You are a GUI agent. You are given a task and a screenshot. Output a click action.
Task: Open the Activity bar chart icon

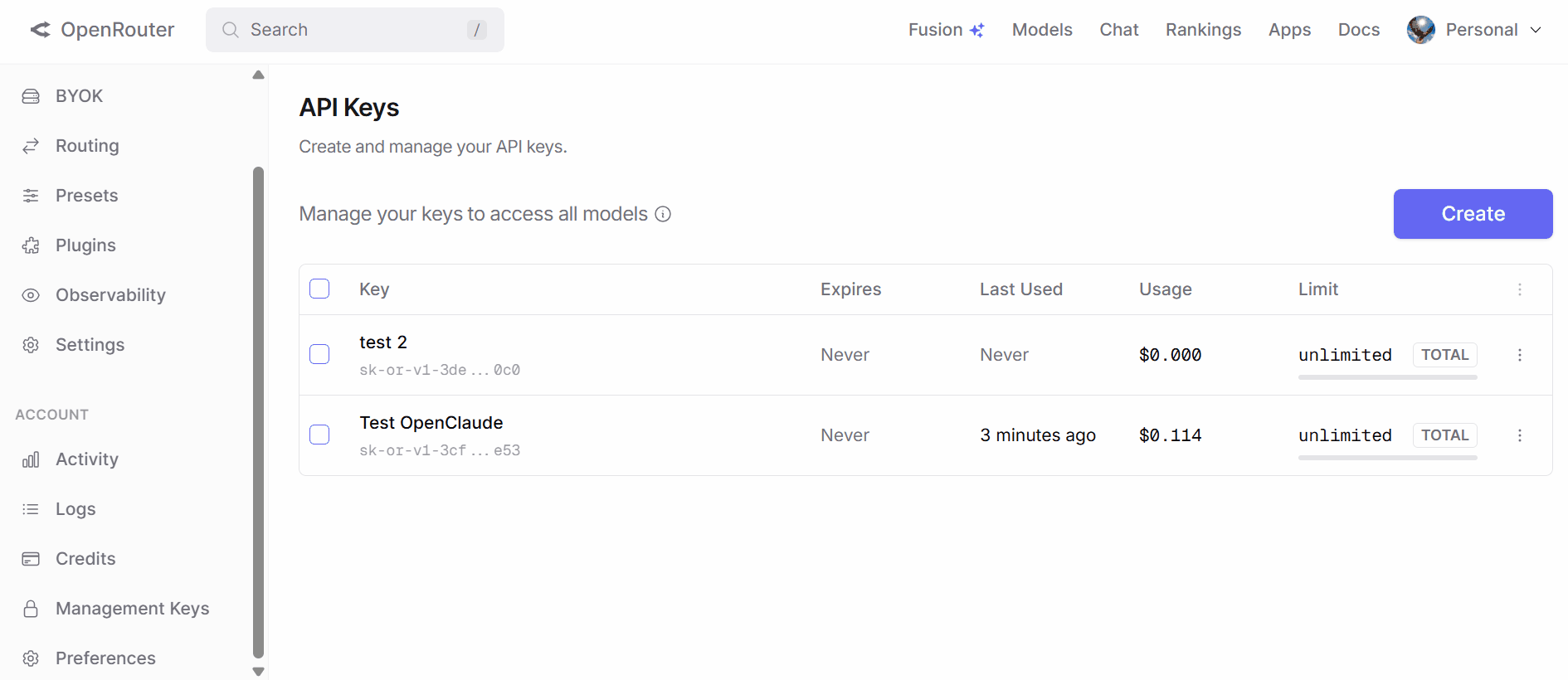(31, 459)
